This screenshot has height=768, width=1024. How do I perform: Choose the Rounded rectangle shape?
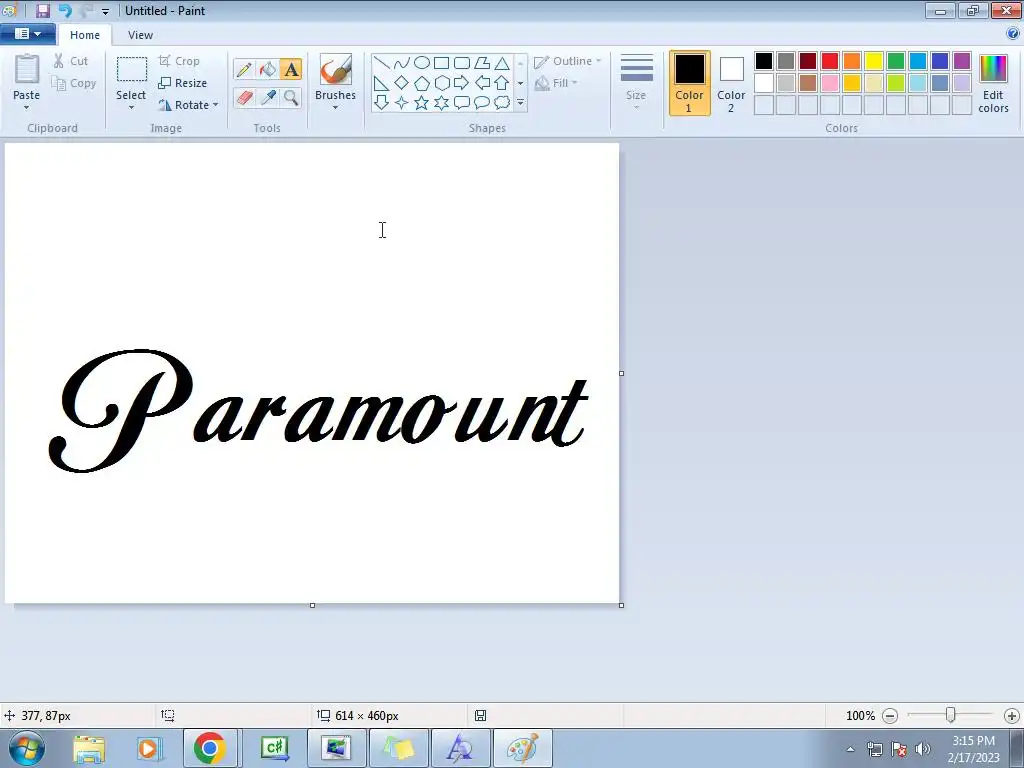point(462,63)
